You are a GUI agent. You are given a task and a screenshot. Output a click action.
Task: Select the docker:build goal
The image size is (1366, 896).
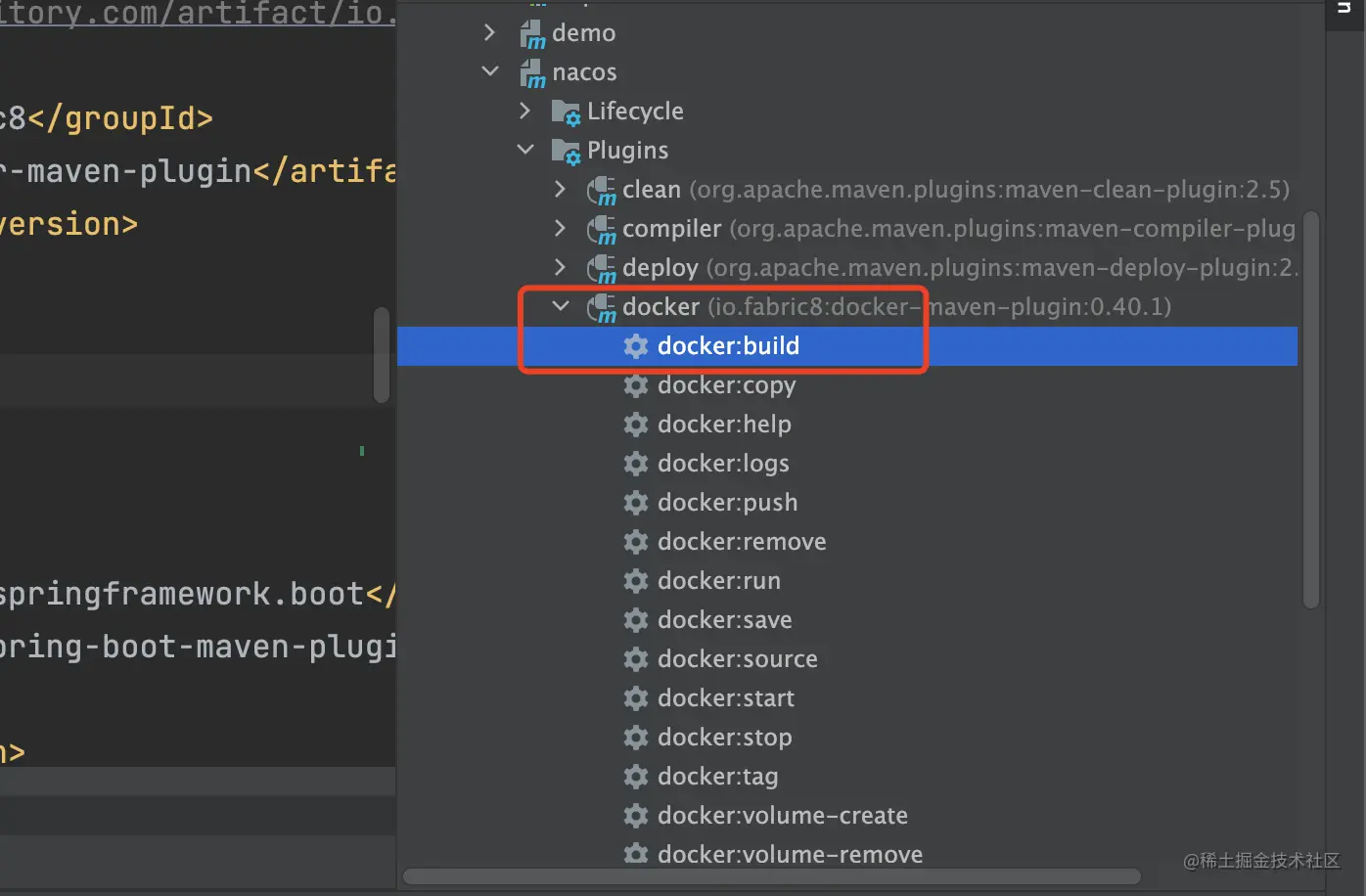728,345
